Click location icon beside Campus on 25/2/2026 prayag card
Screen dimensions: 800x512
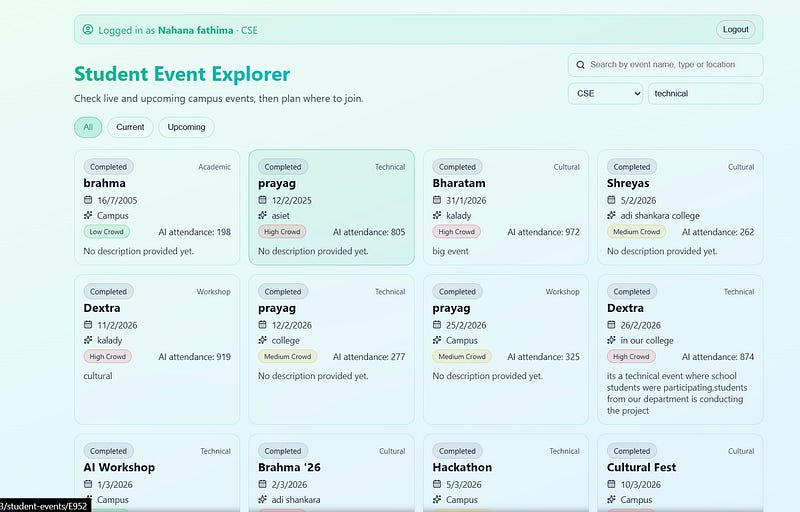tap(437, 340)
